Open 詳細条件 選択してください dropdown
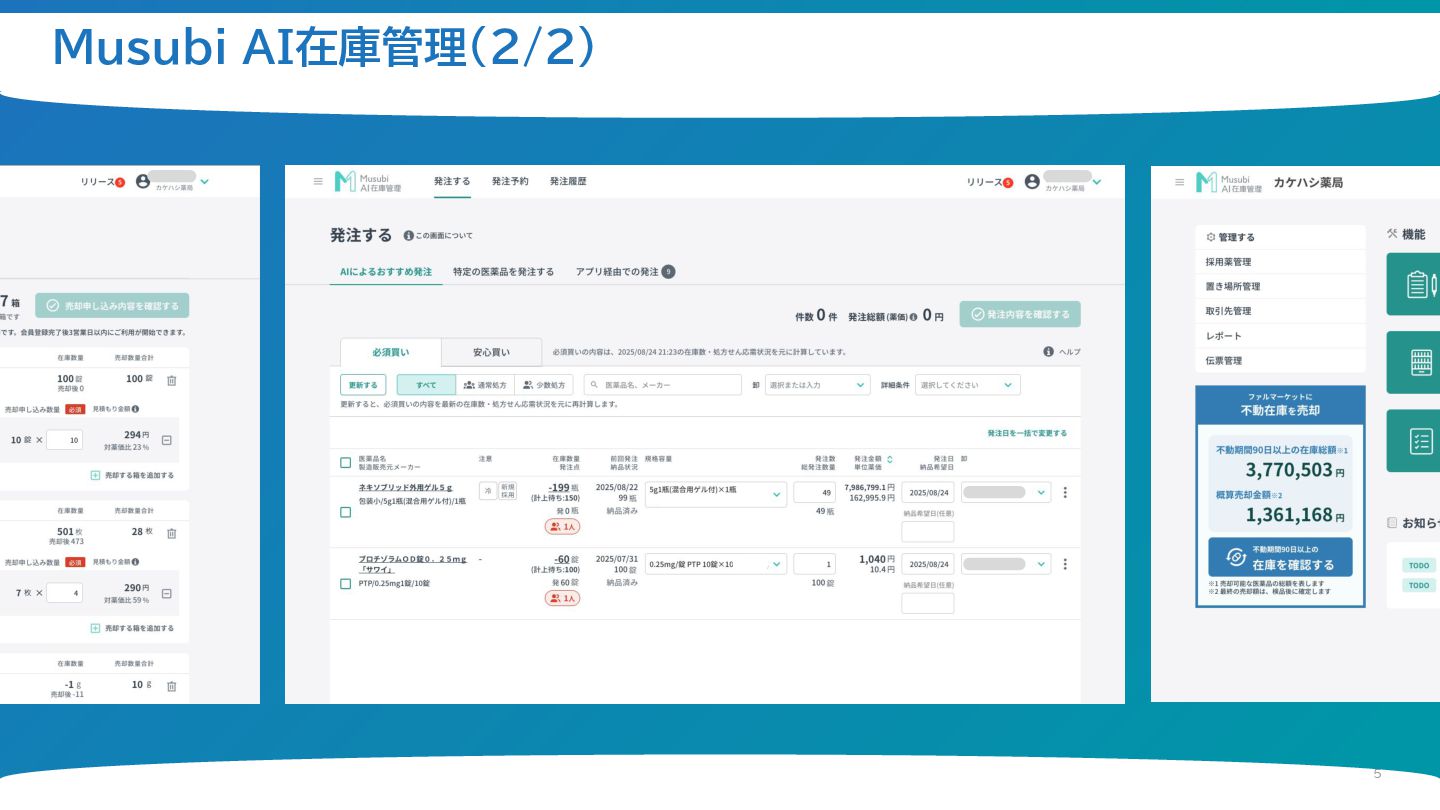Viewport: 1440px width, 810px height. click(968, 385)
